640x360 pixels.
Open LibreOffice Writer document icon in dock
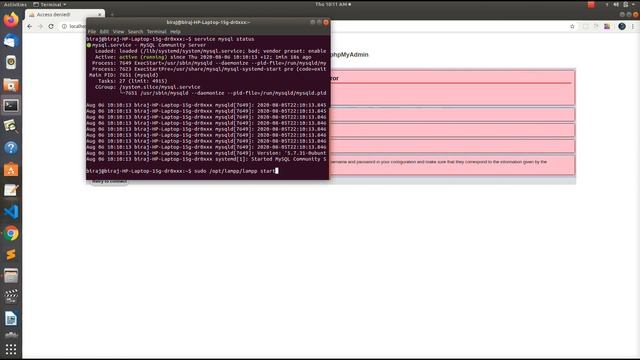pos(11,318)
